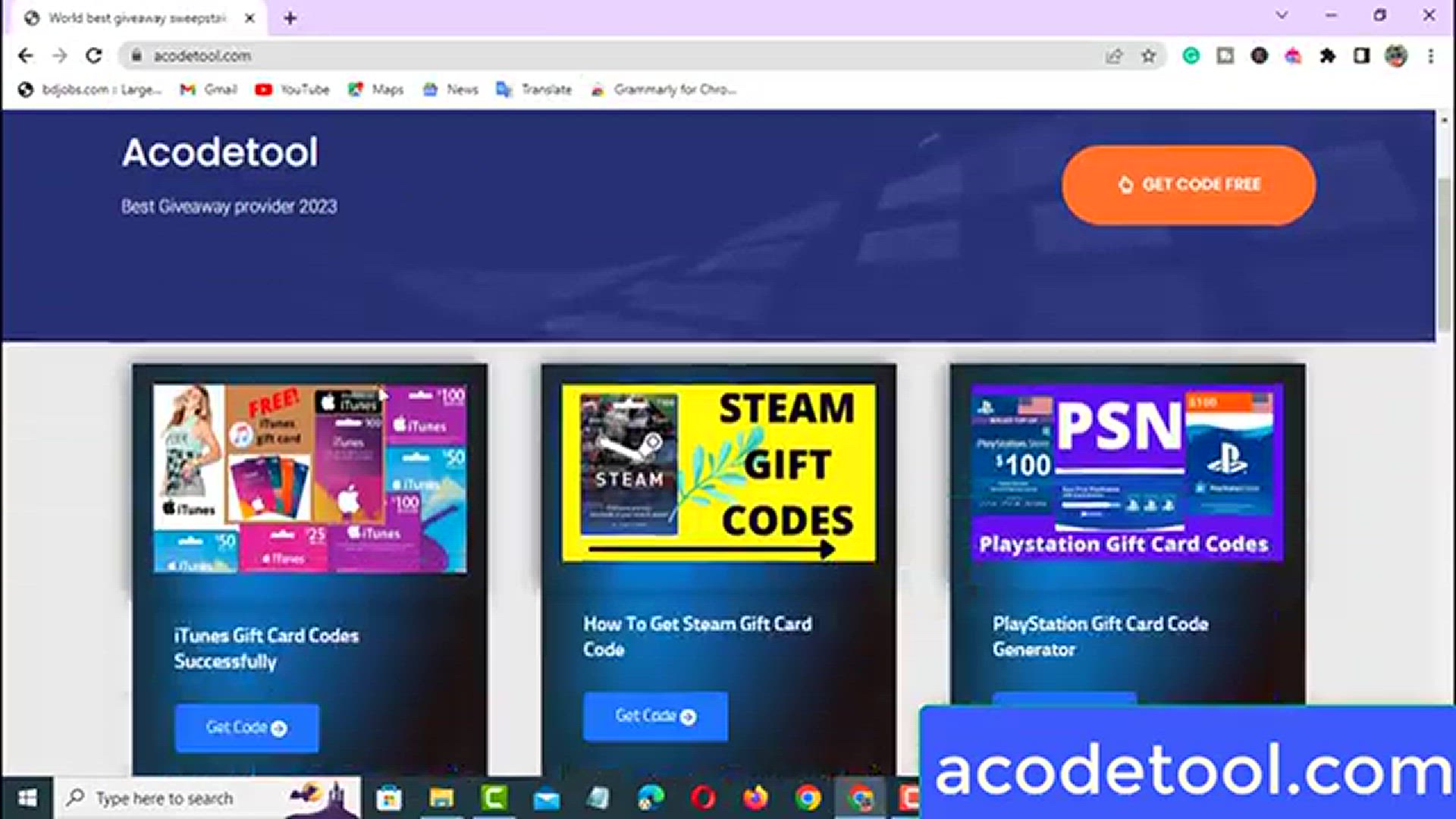Image resolution: width=1456 pixels, height=819 pixels.
Task: Open the Grammarly extension icon
Action: (1191, 55)
